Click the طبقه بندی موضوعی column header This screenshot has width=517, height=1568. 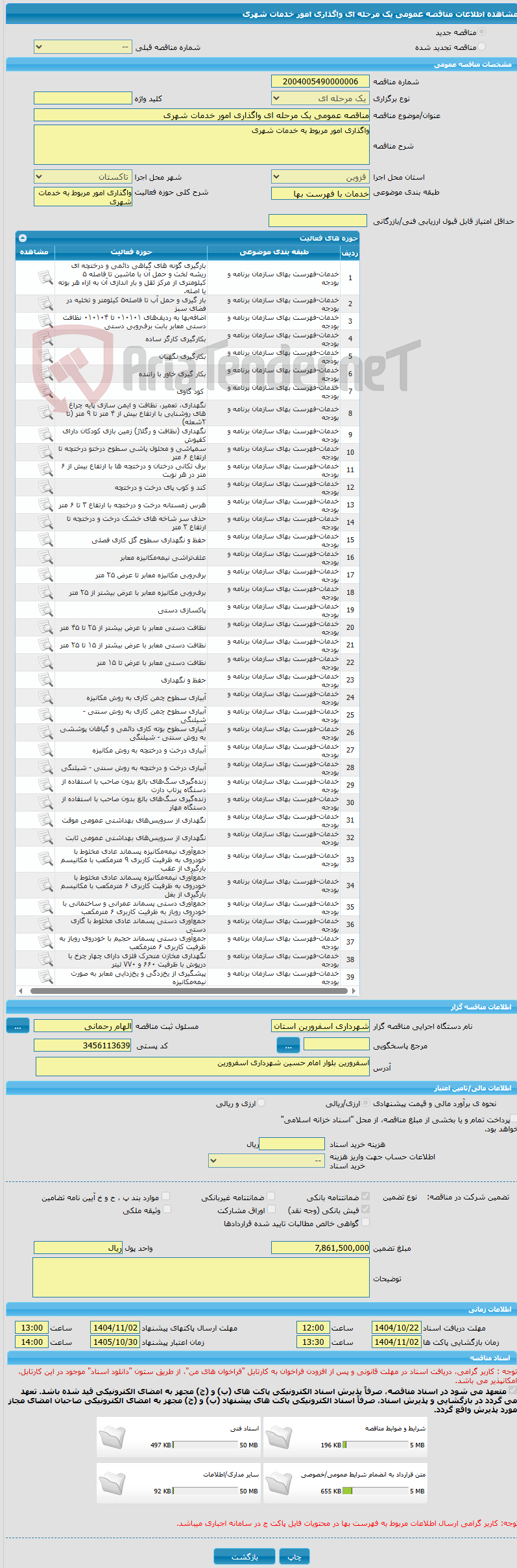[274, 252]
